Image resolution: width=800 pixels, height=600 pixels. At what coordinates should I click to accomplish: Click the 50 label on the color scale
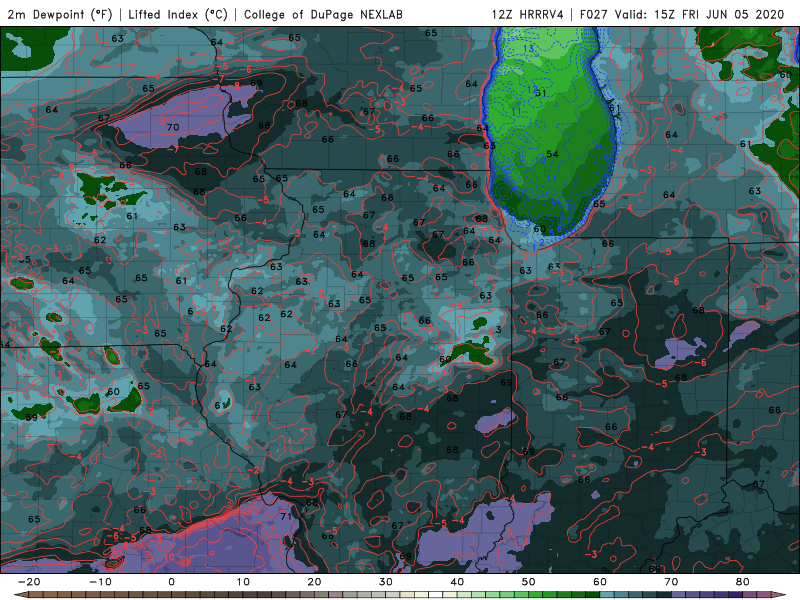tap(529, 582)
